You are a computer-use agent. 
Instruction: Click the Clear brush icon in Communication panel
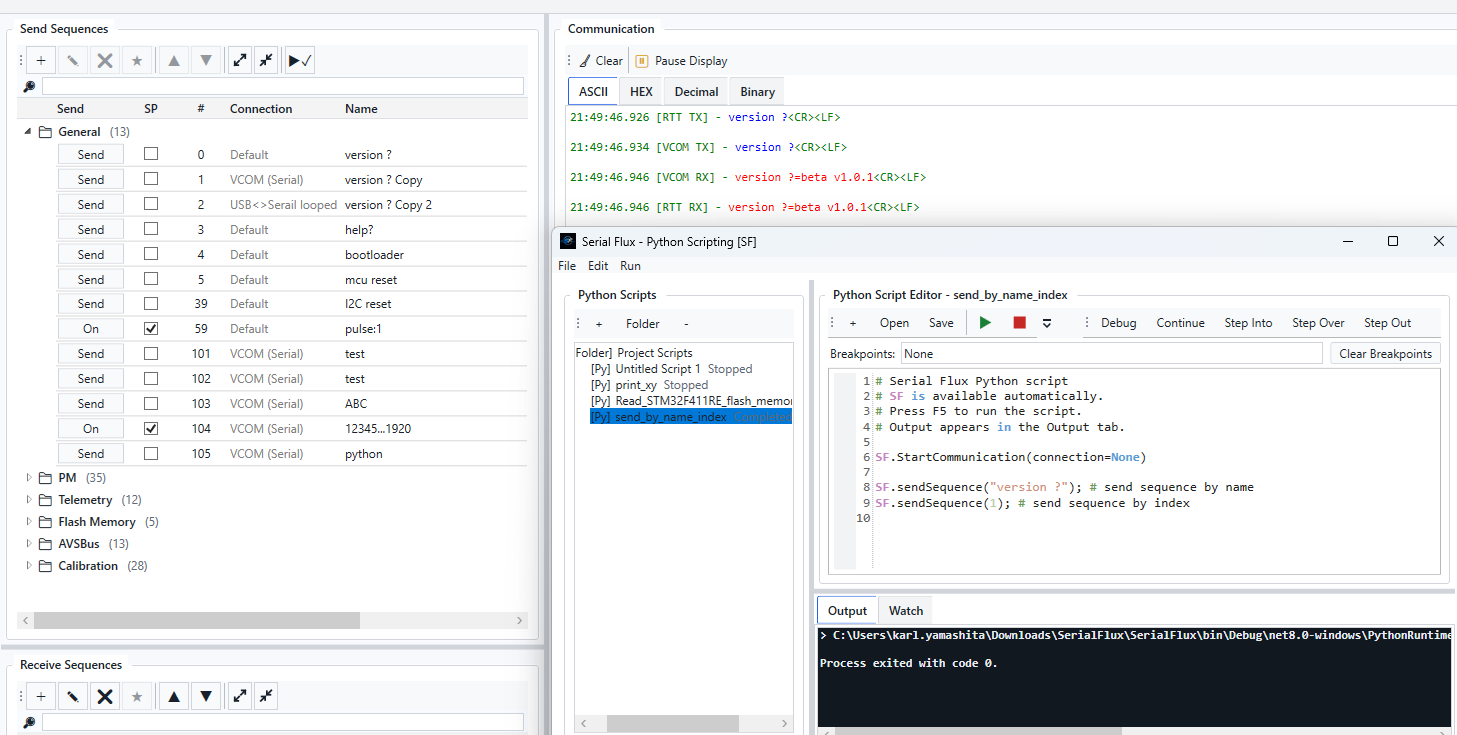tap(585, 61)
